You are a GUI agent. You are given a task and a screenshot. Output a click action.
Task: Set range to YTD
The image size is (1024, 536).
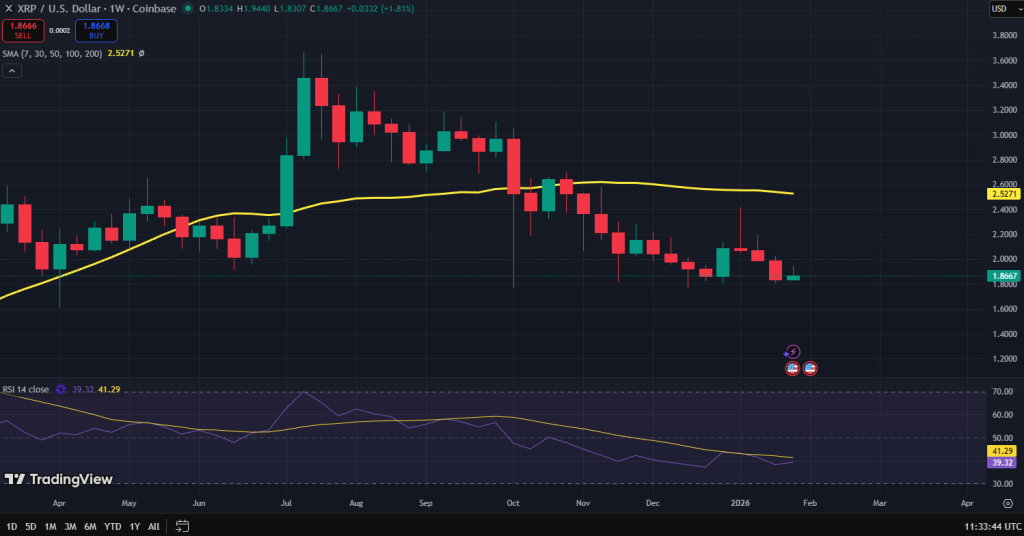tap(113, 526)
